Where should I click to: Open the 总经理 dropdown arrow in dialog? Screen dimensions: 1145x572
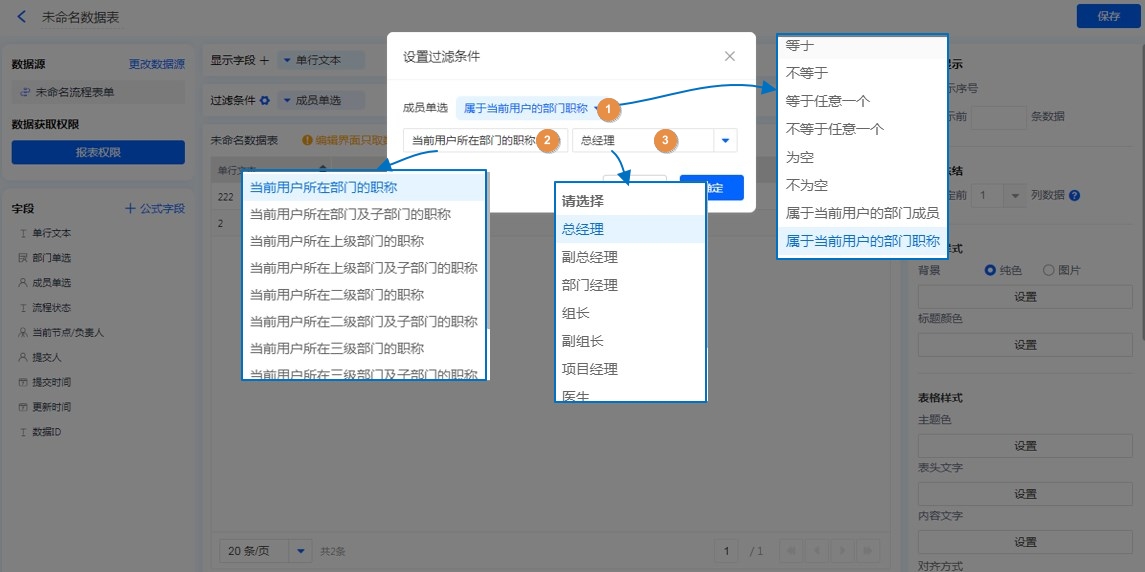(x=726, y=141)
